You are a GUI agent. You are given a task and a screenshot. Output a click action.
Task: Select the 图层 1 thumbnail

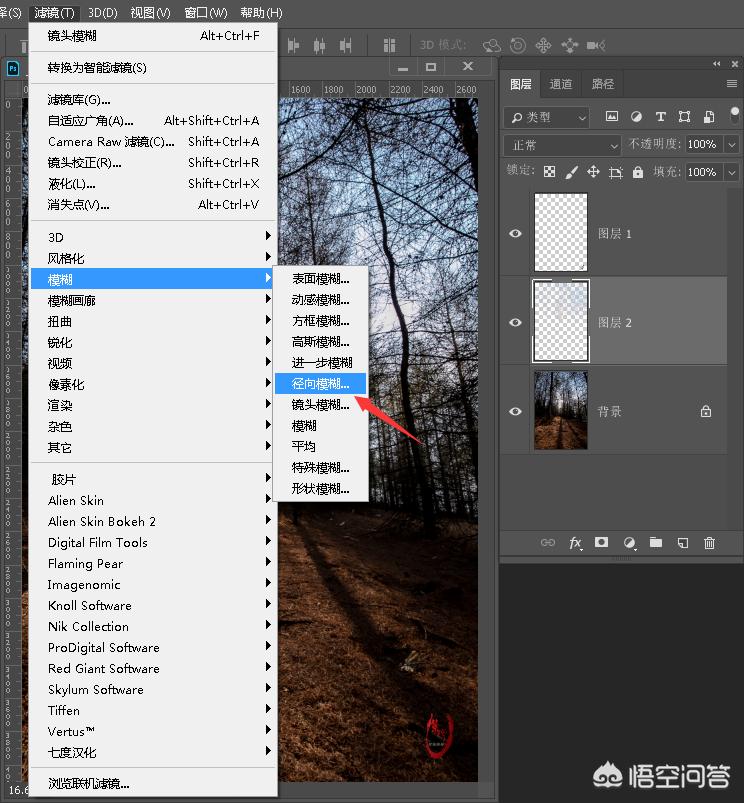click(x=561, y=233)
